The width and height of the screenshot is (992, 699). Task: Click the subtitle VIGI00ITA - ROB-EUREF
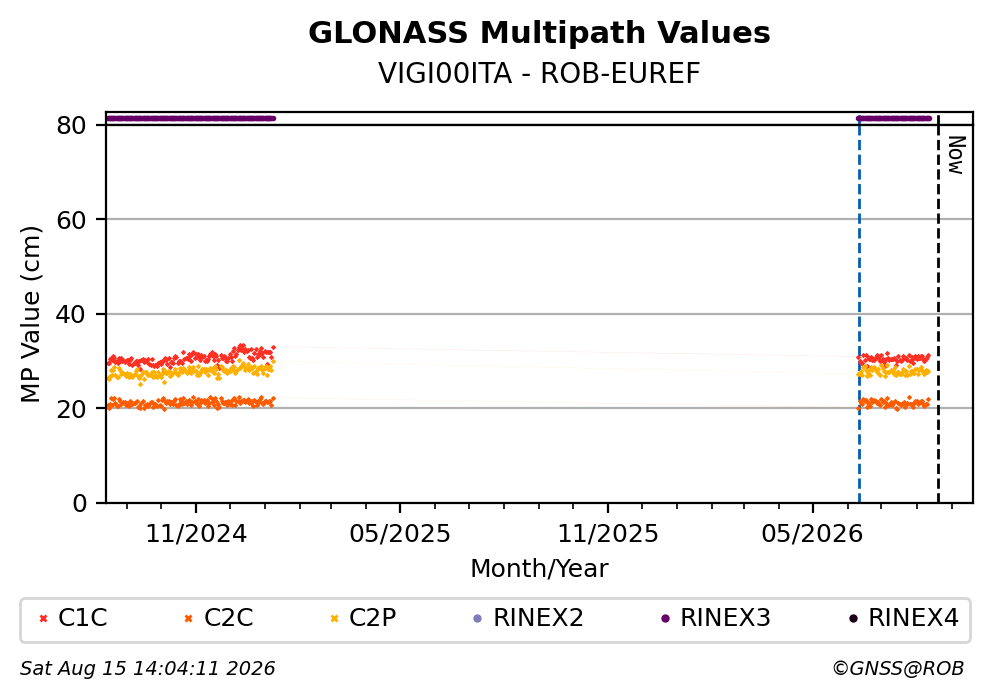539,74
